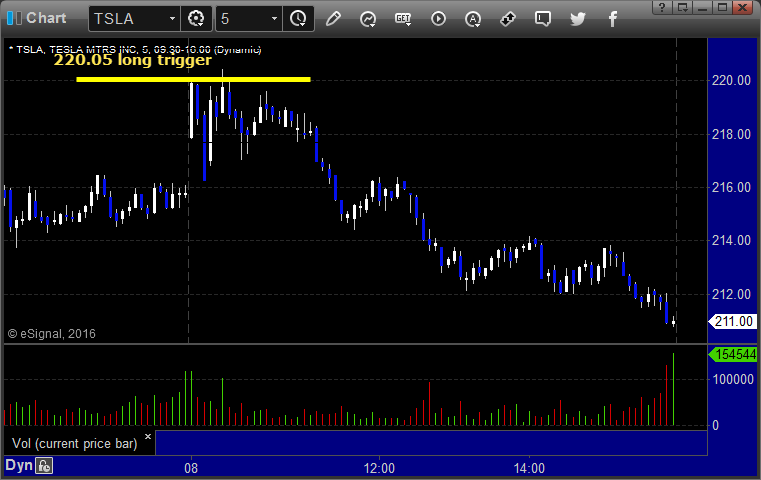This screenshot has width=761, height=480.
Task: Share chart via Twitter icon
Action: [578, 19]
